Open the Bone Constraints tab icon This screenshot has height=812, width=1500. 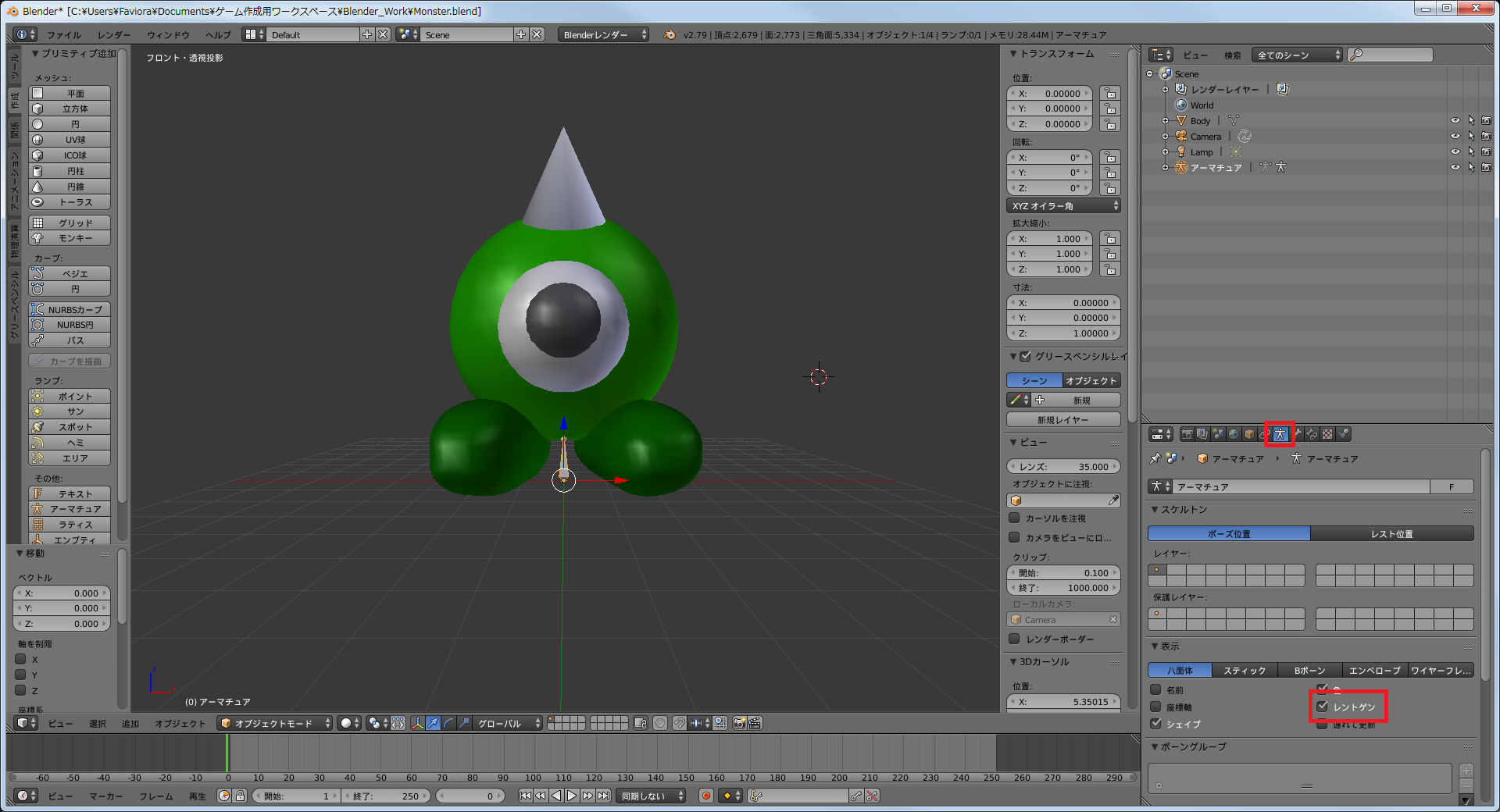(x=1312, y=434)
